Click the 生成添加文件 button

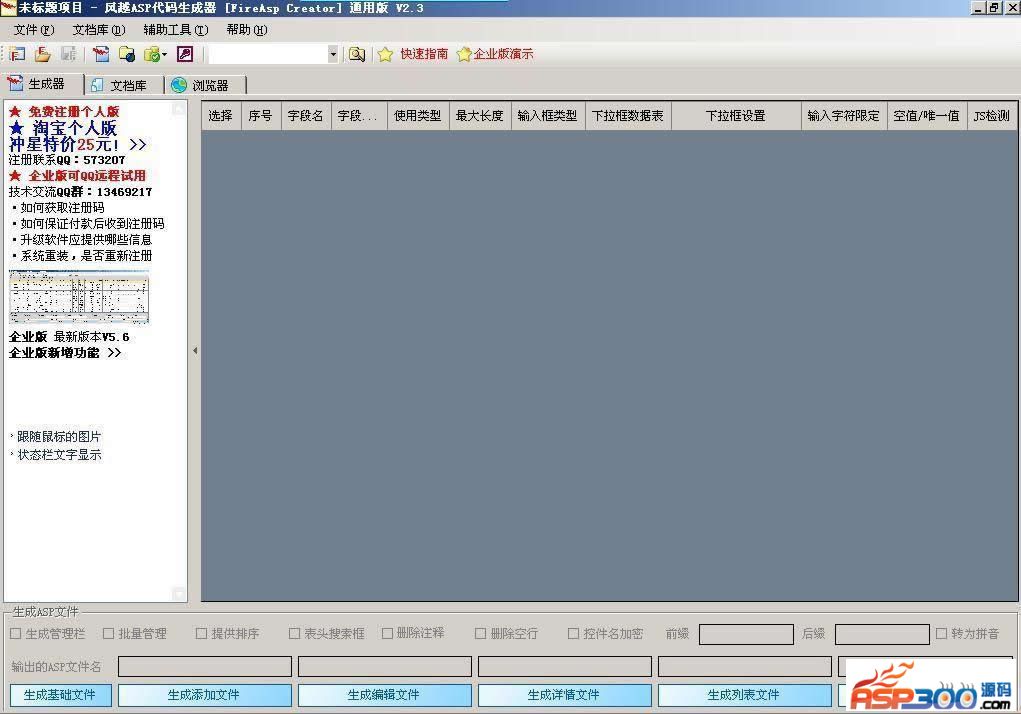click(x=204, y=695)
